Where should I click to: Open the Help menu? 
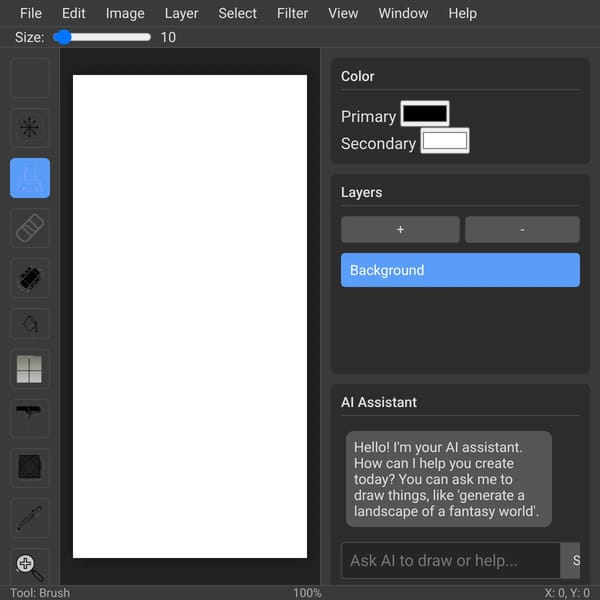pos(463,13)
